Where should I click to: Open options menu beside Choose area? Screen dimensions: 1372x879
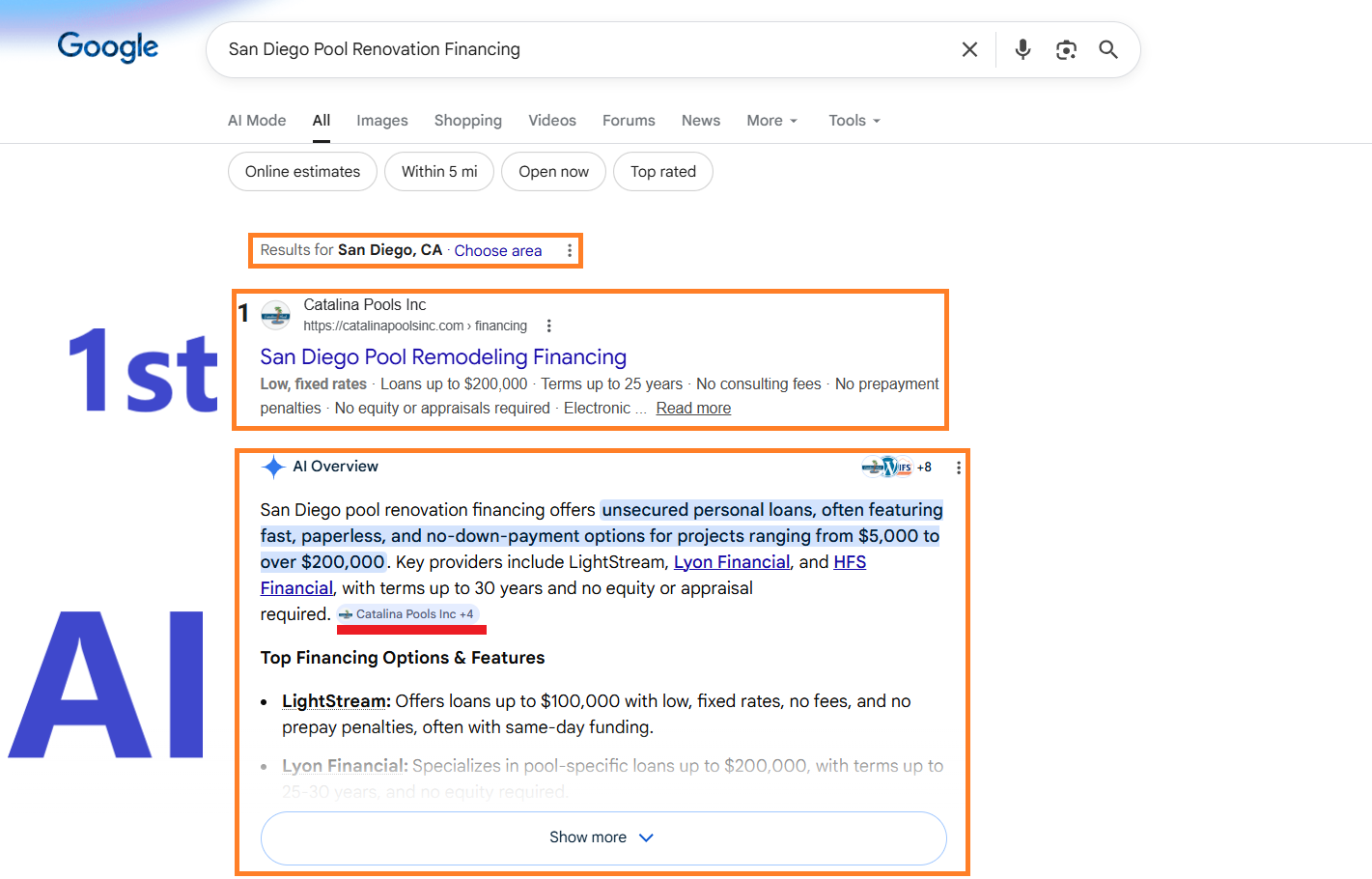click(570, 251)
